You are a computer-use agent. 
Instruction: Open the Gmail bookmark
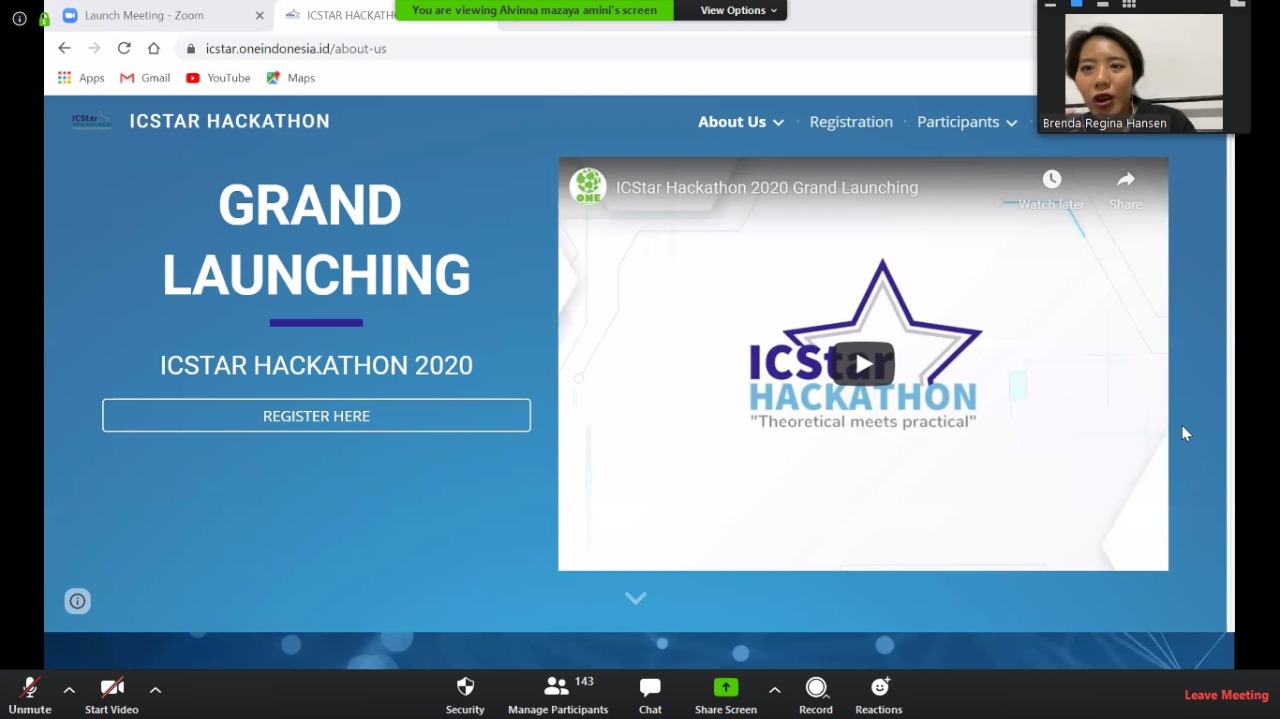pyautogui.click(x=145, y=78)
